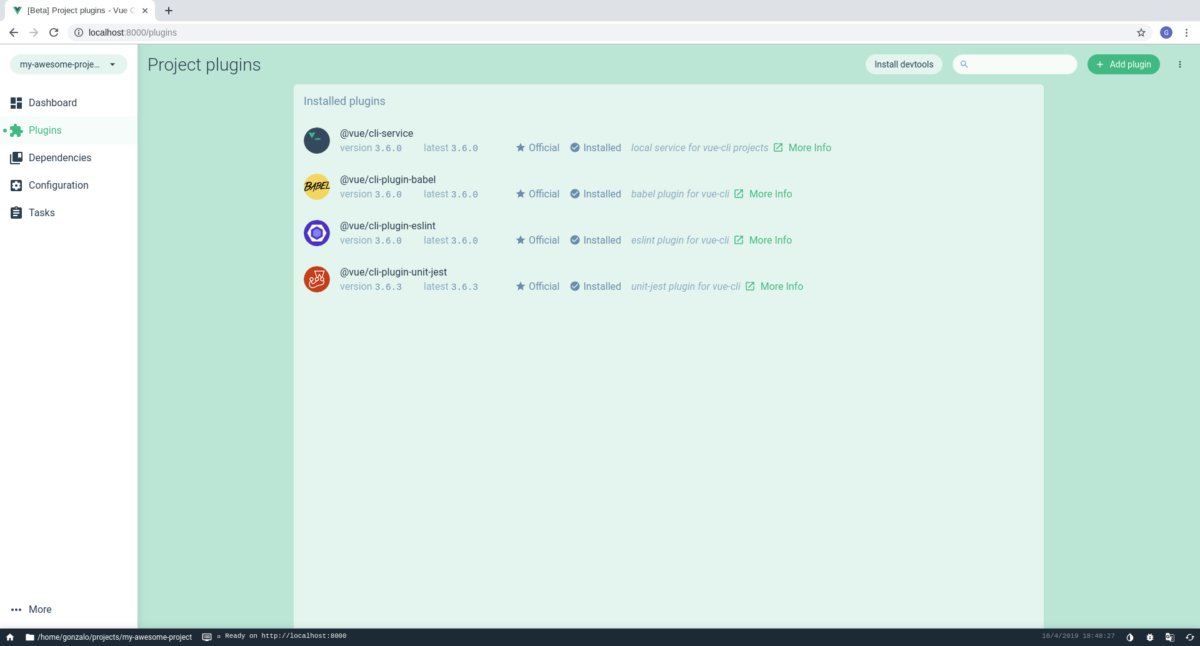The image size is (1200, 646).
Task: Click the Official star icon for cli-plugin-babel
Action: pos(520,194)
